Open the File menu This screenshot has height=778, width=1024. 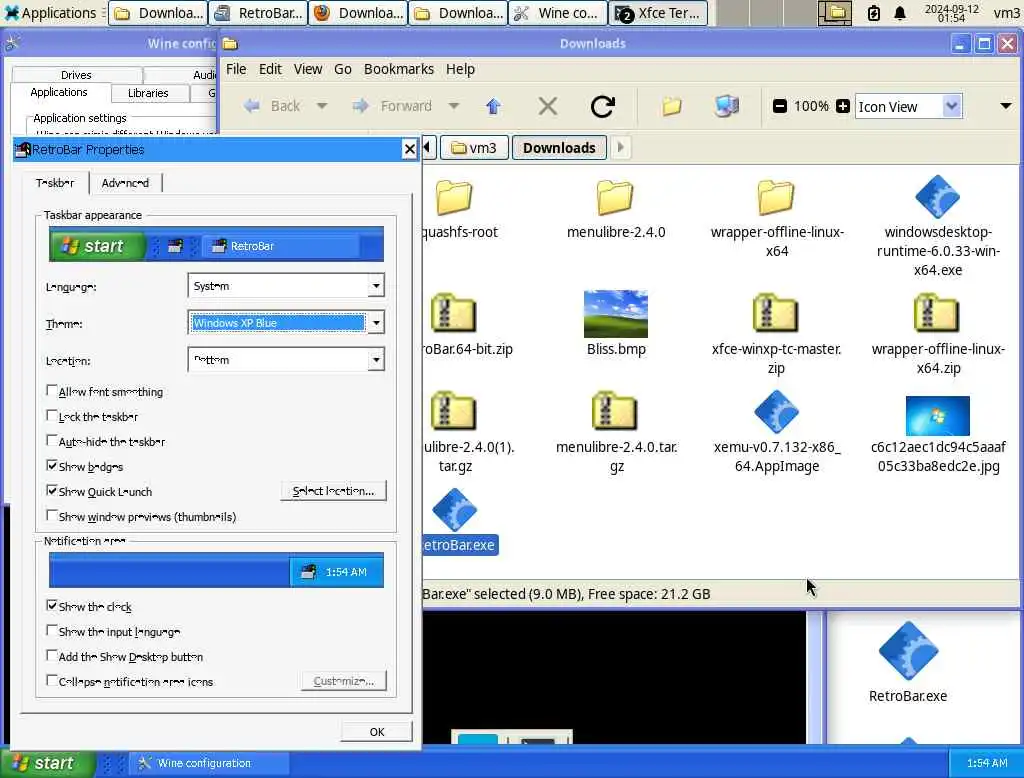pyautogui.click(x=236, y=69)
